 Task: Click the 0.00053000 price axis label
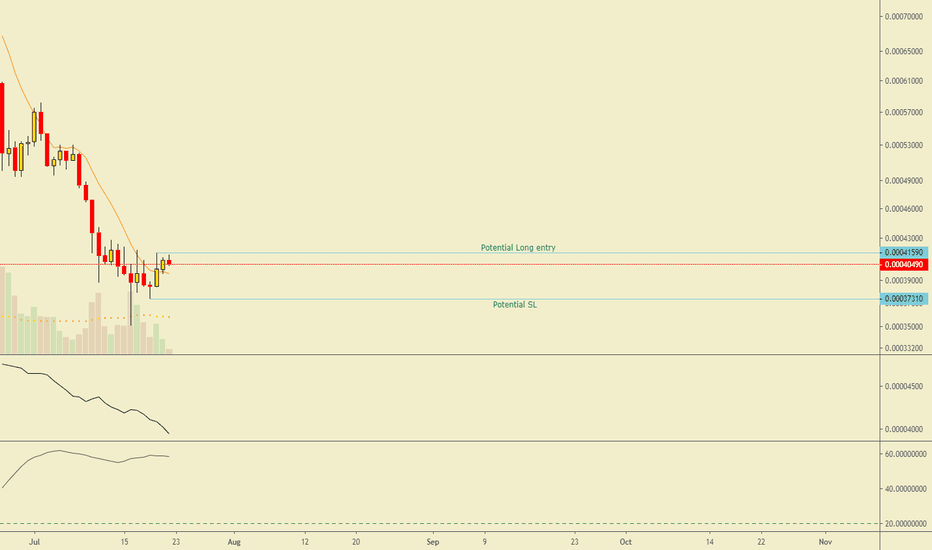[x=903, y=145]
